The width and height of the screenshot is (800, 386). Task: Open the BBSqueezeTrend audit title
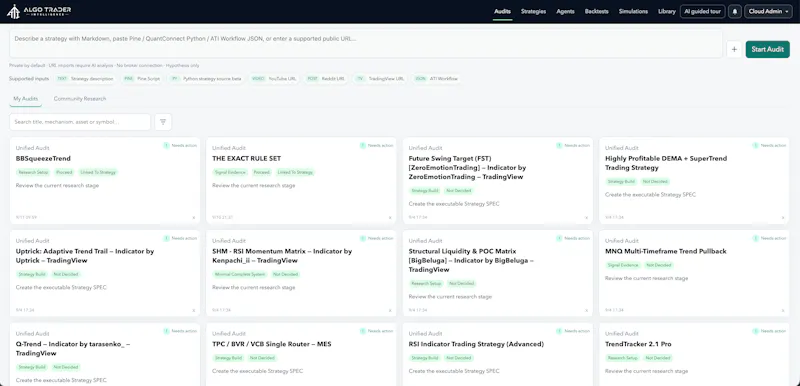click(43, 159)
